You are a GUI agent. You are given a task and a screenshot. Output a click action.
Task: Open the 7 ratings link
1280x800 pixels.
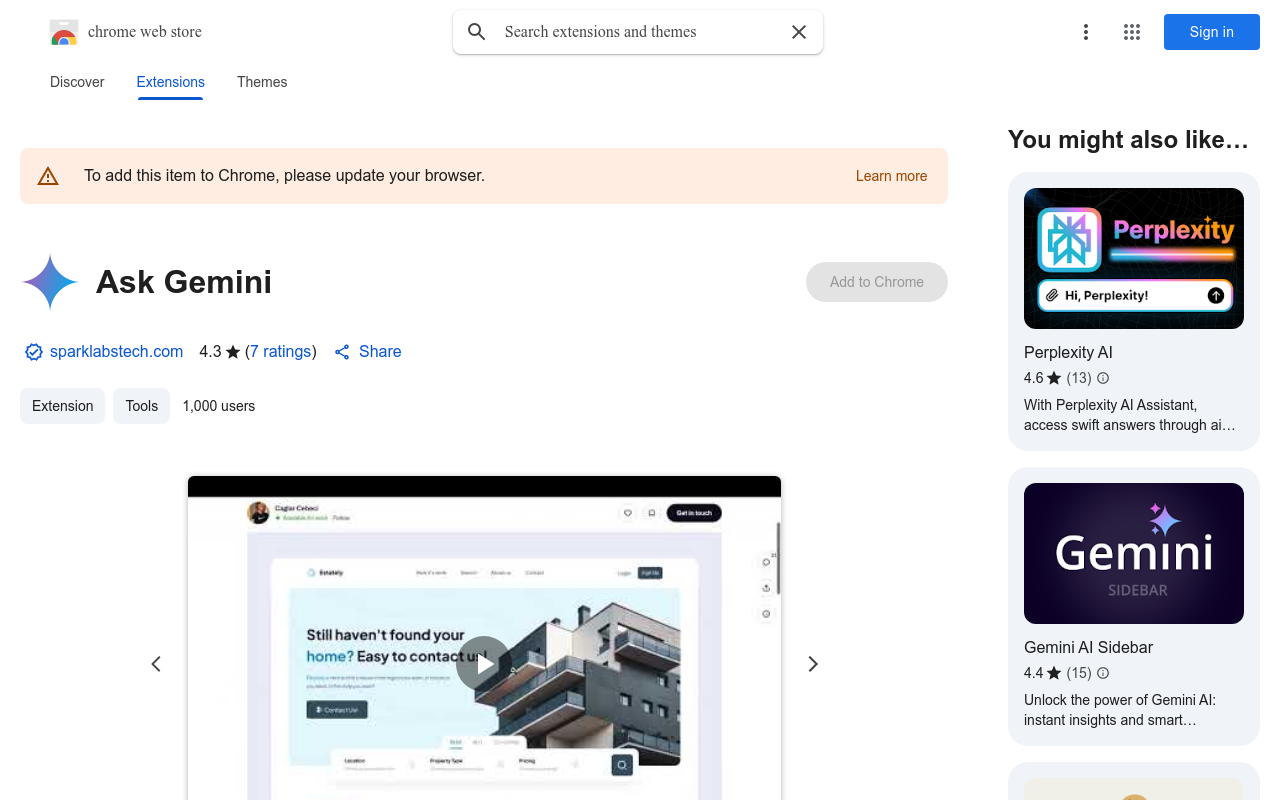coord(280,352)
